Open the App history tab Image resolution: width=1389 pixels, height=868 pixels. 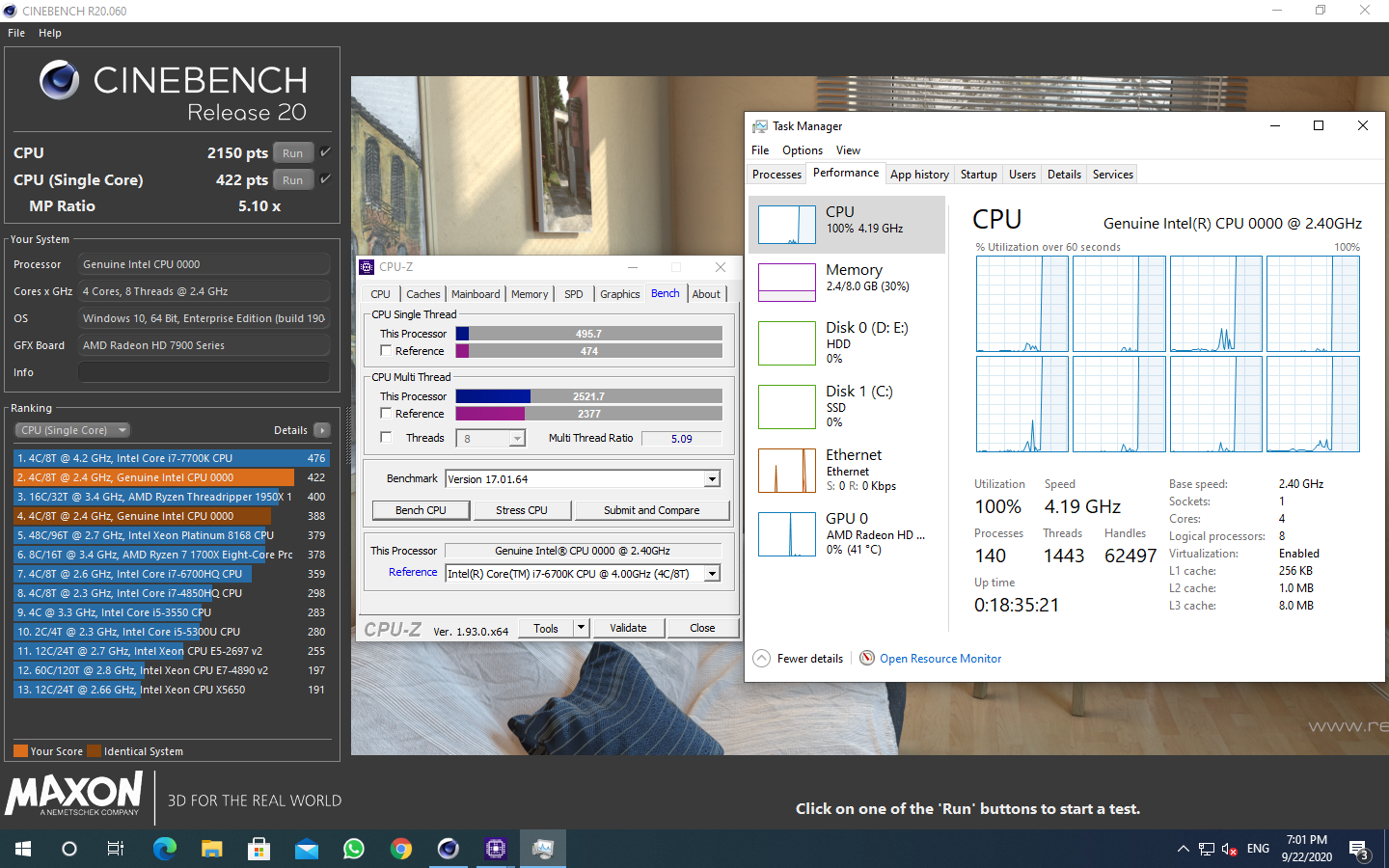coord(919,175)
